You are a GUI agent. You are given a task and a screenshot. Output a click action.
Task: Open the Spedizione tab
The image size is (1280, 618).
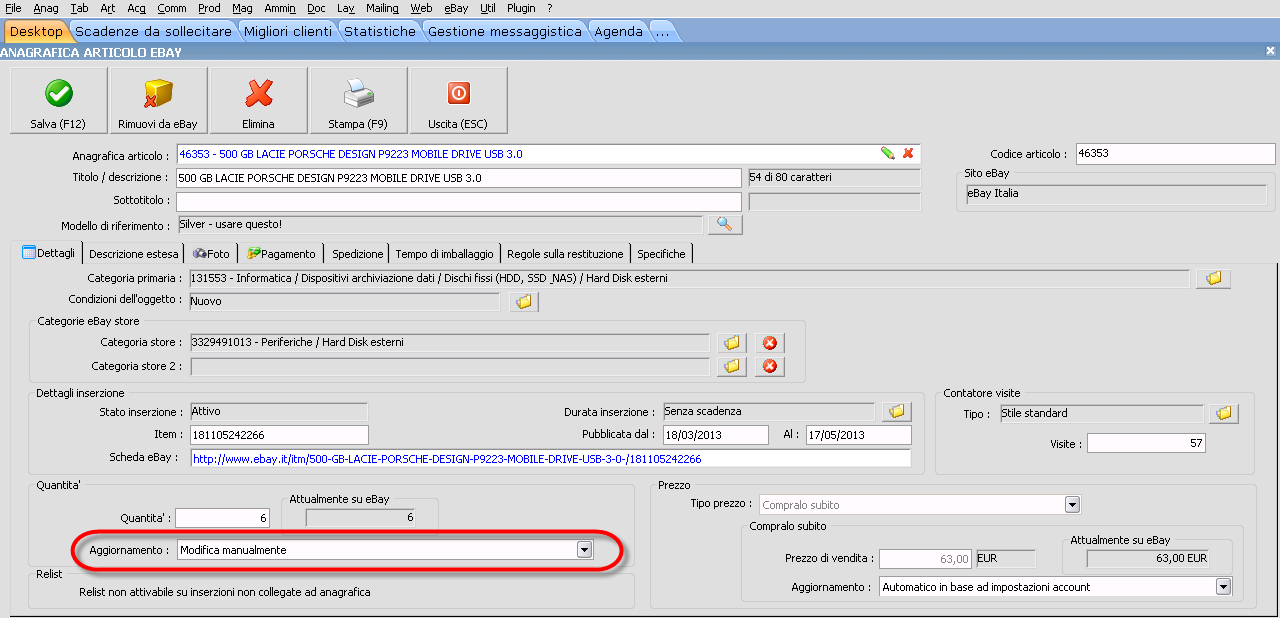(357, 254)
